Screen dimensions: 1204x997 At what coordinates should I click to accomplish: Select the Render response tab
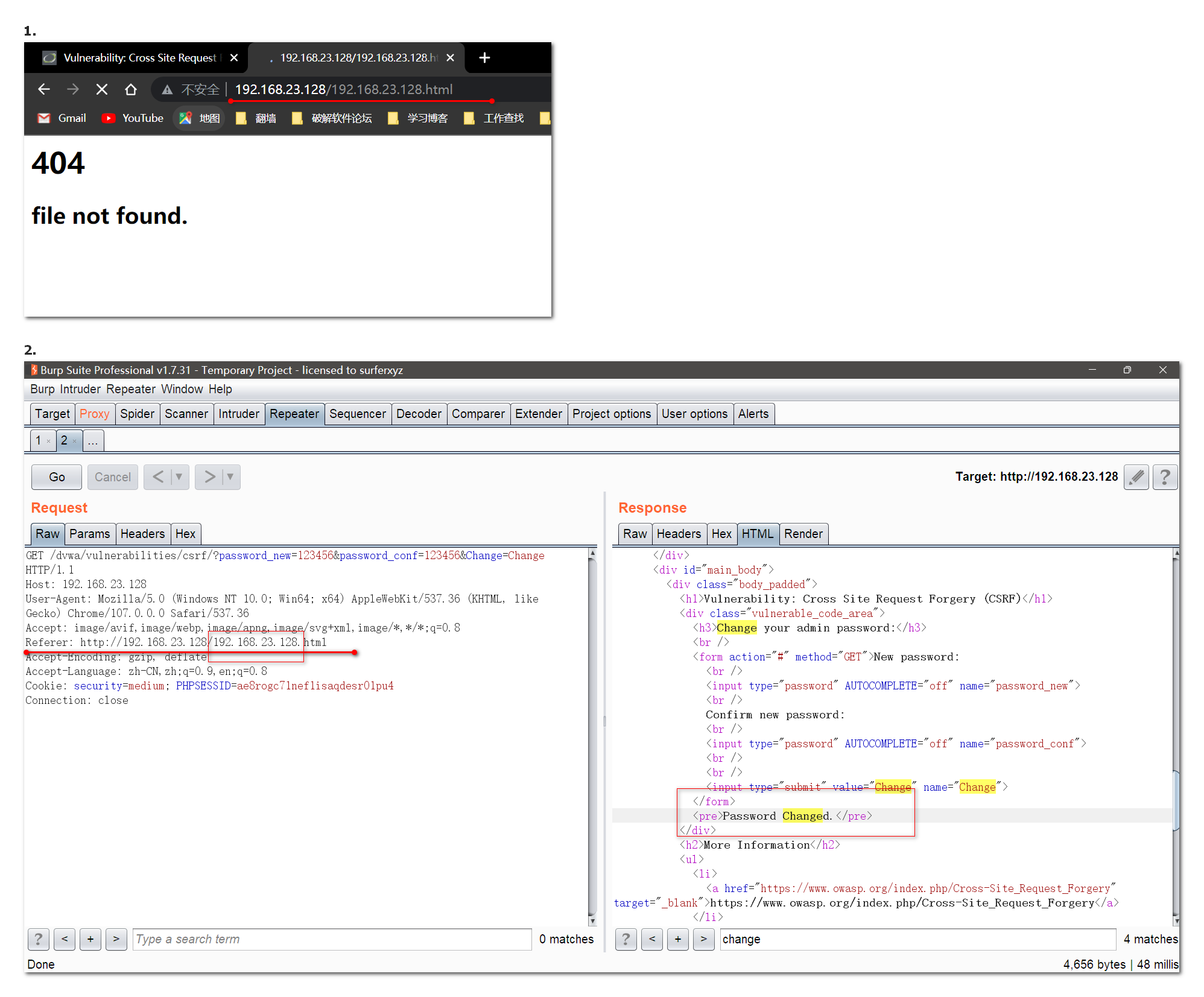(x=803, y=534)
